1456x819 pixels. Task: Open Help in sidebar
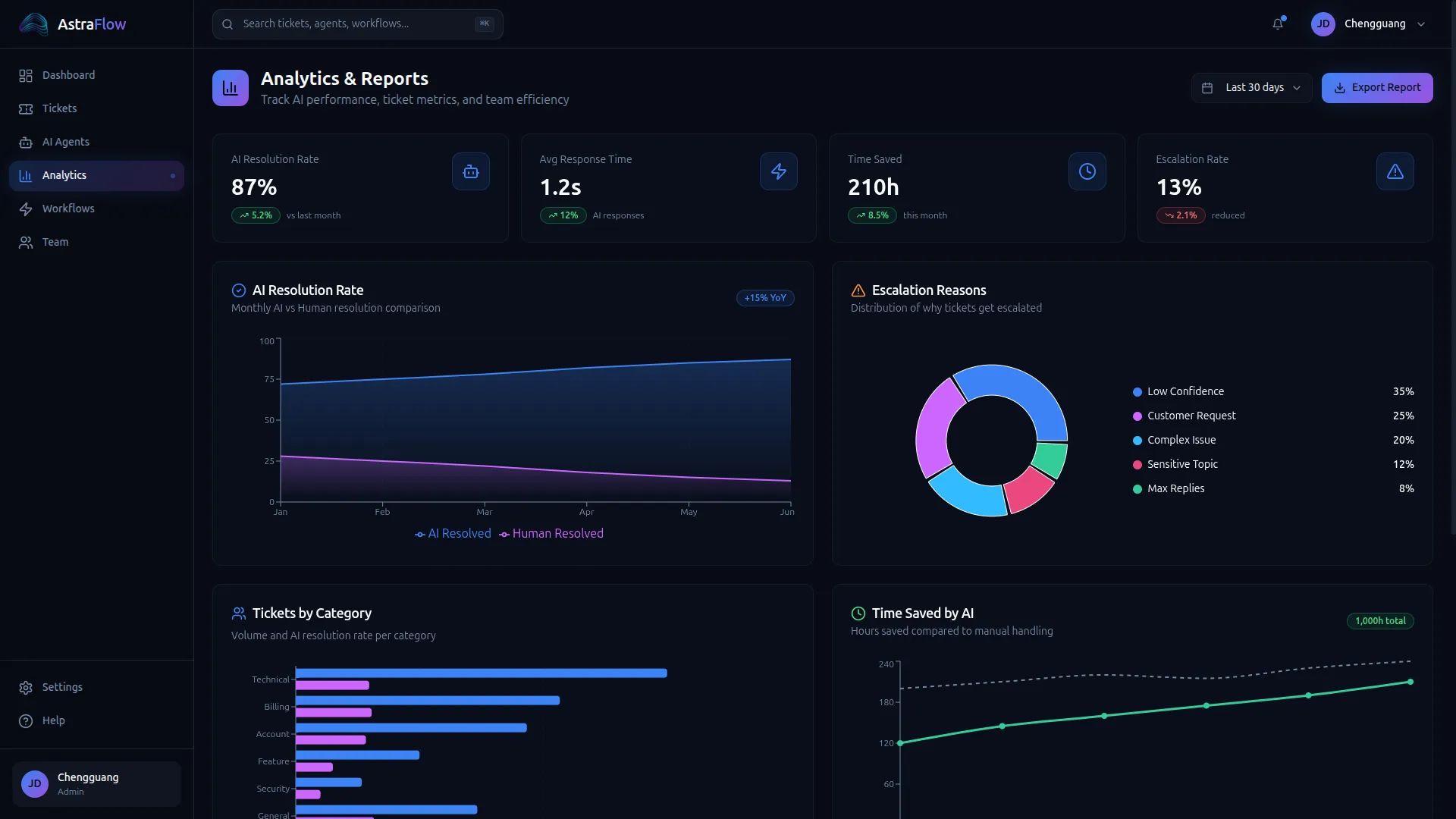point(96,720)
